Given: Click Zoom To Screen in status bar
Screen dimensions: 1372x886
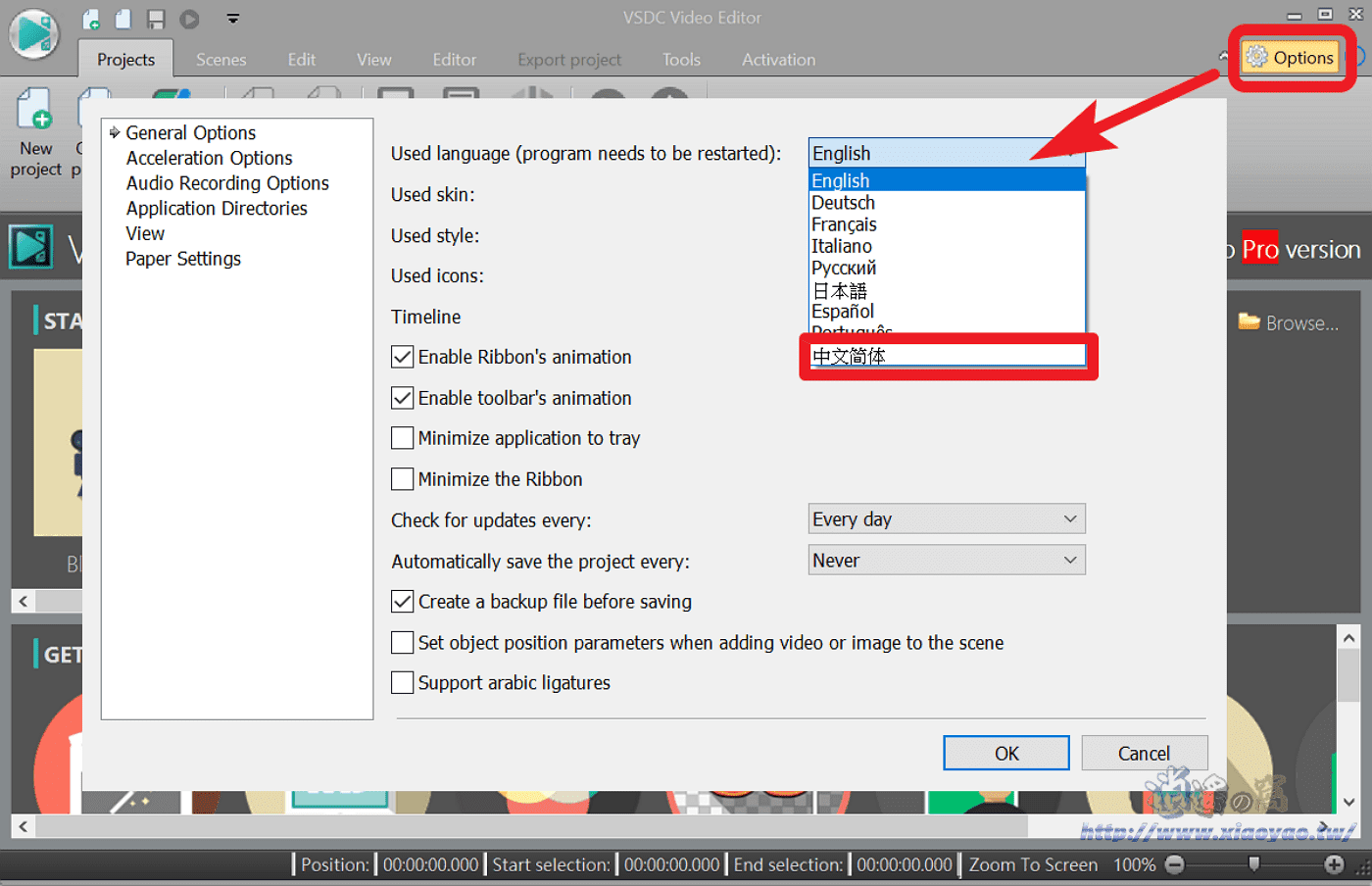Looking at the screenshot, I should (1033, 864).
